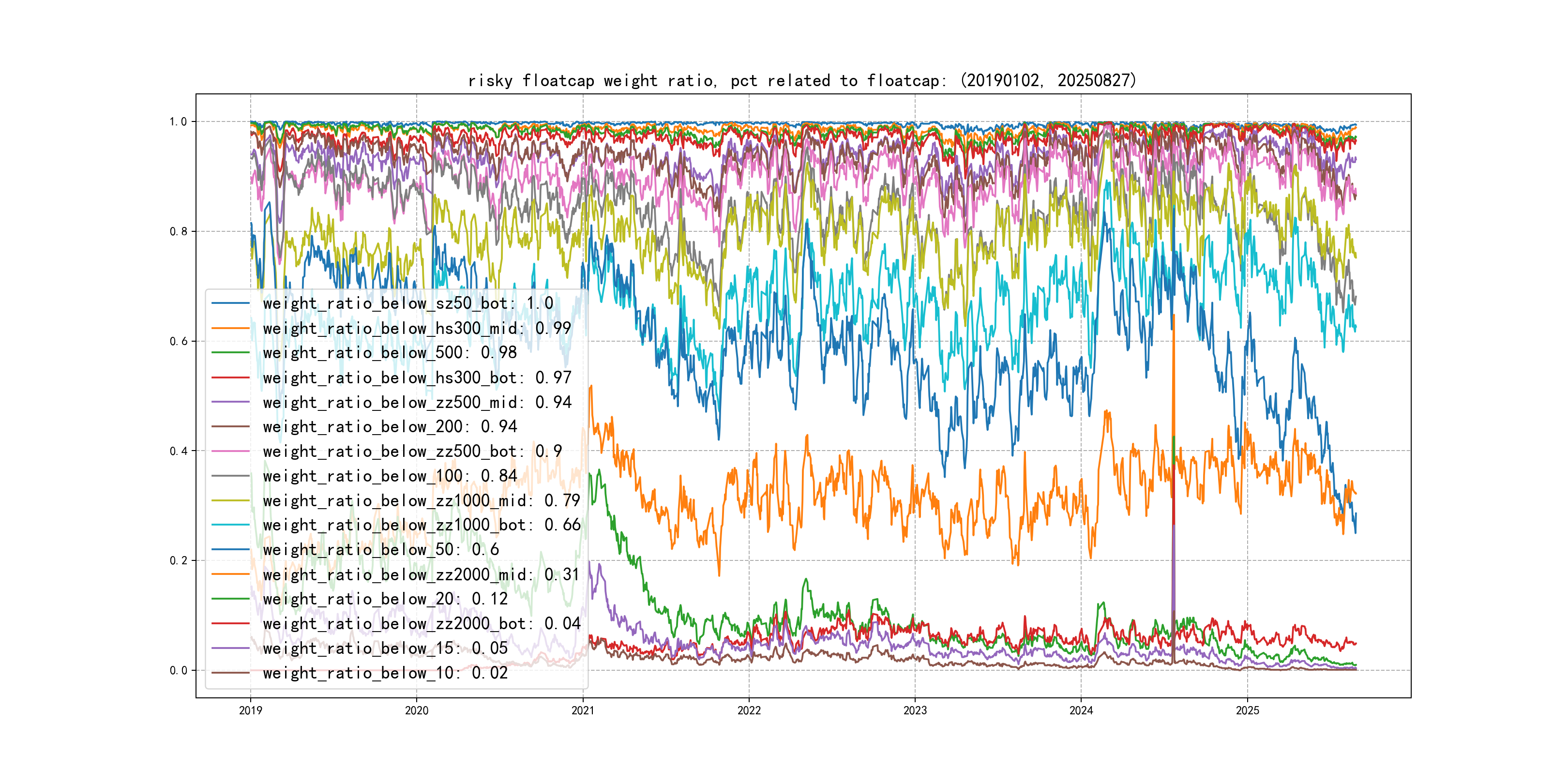The height and width of the screenshot is (784, 1568).
Task: Click the cyan swatch for weight_ratio_below_zz1000_bot
Action: [x=230, y=525]
